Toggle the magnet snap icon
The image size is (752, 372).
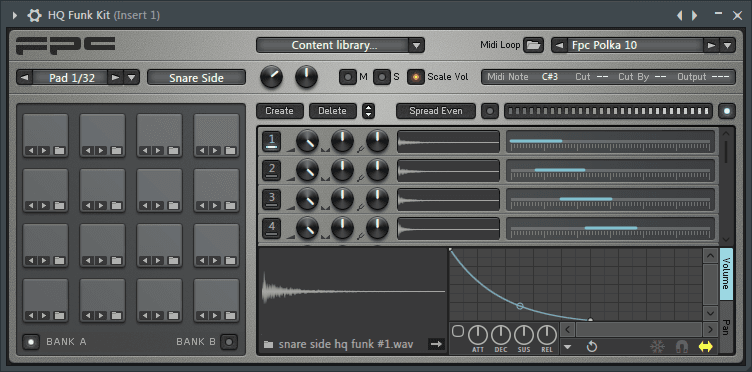pos(682,347)
